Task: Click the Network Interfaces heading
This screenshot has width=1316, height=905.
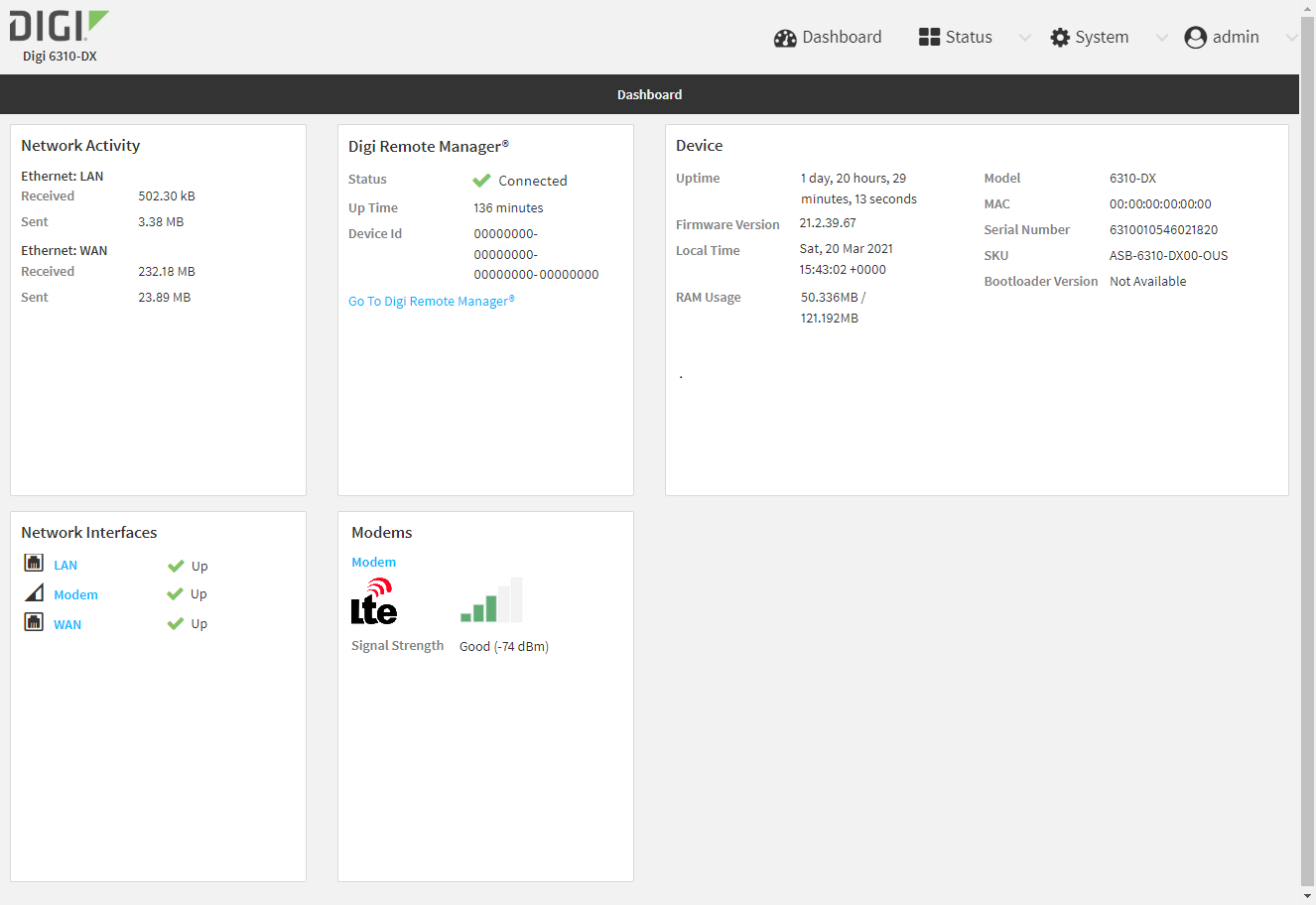Action: pyautogui.click(x=89, y=532)
